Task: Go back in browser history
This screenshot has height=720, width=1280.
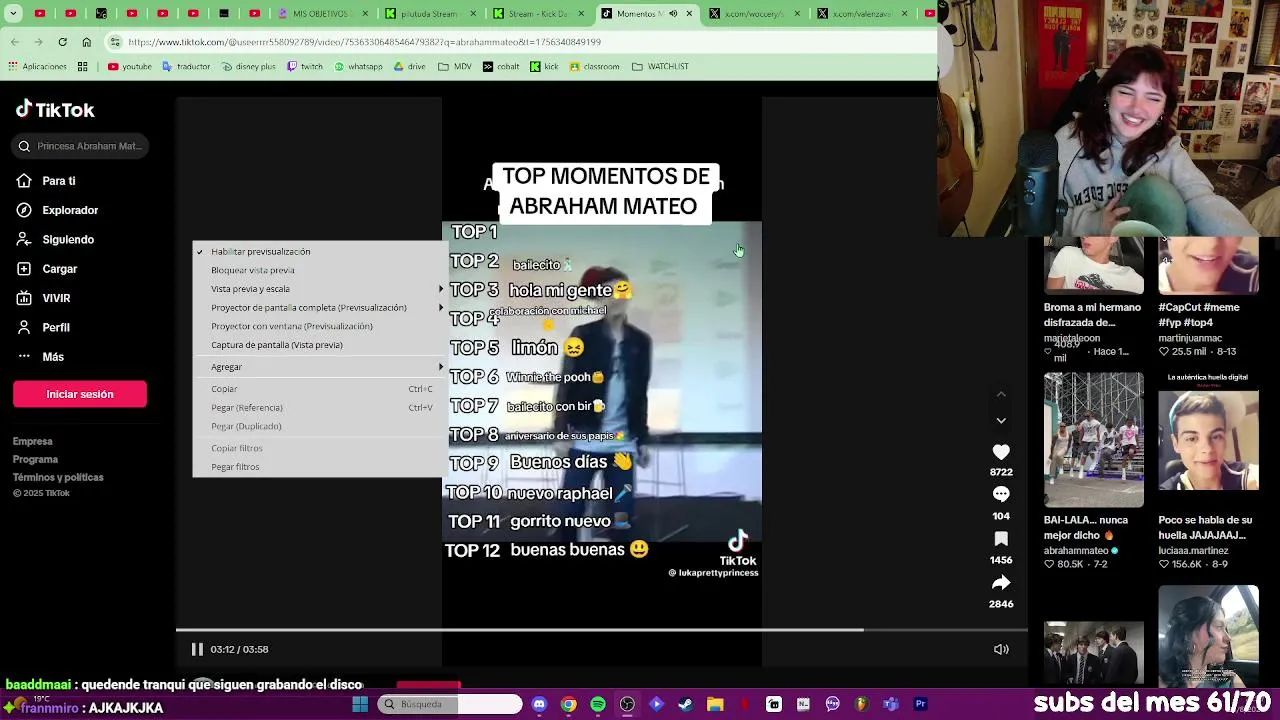Action: [x=14, y=42]
